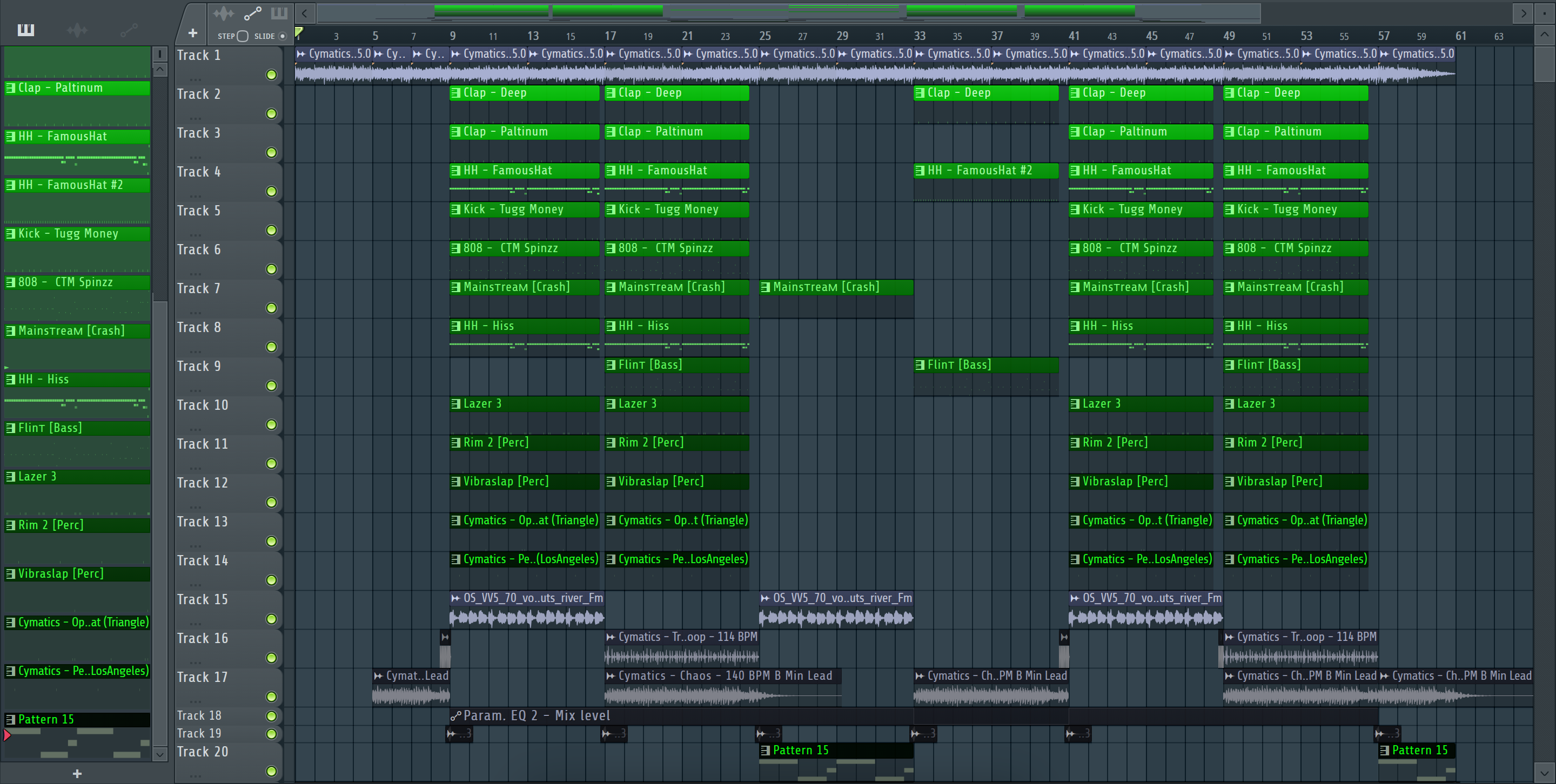Open clip menu of Cymat..Lead audio clip

(378, 676)
